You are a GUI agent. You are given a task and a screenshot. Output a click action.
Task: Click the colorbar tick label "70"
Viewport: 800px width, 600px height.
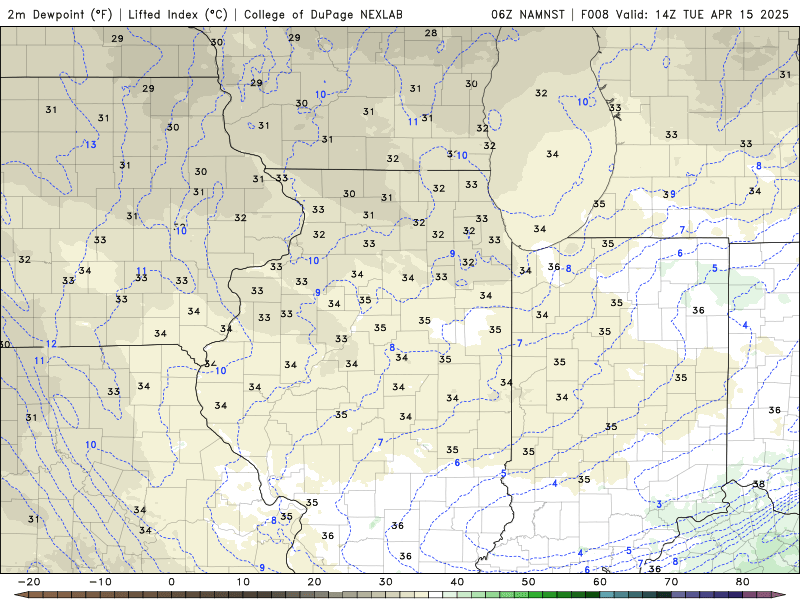671,582
